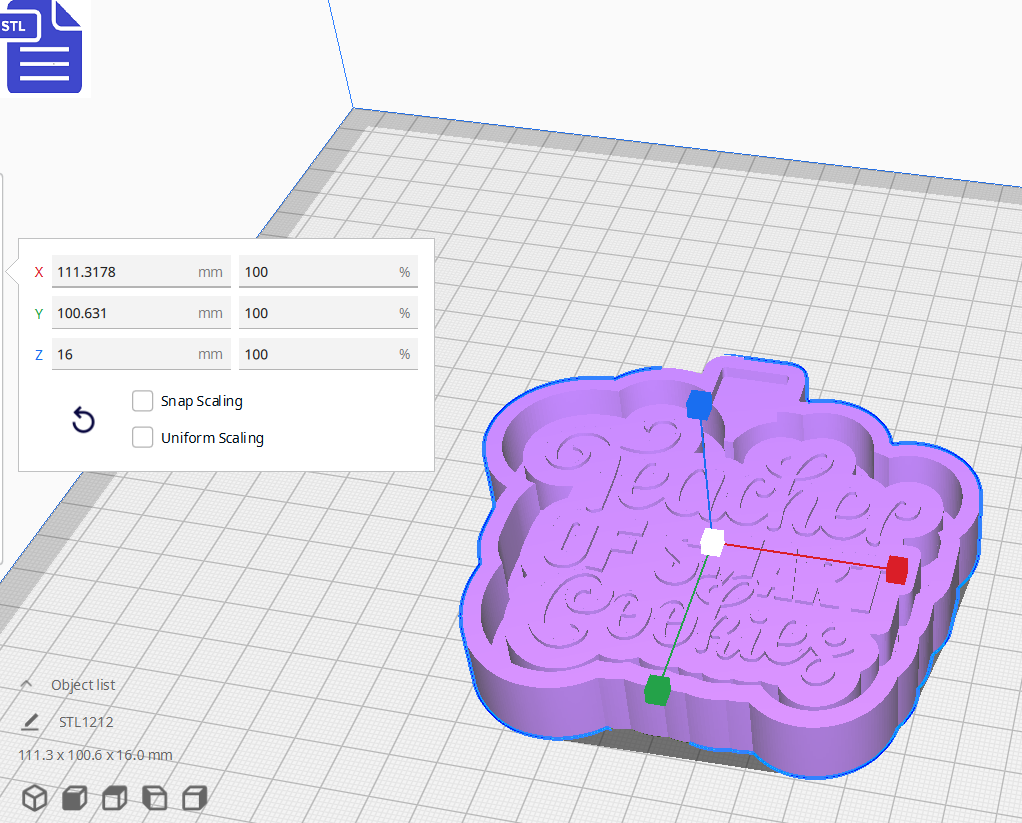Click the reset scale arrow button
Screen dimensions: 1022x823
click(x=83, y=420)
